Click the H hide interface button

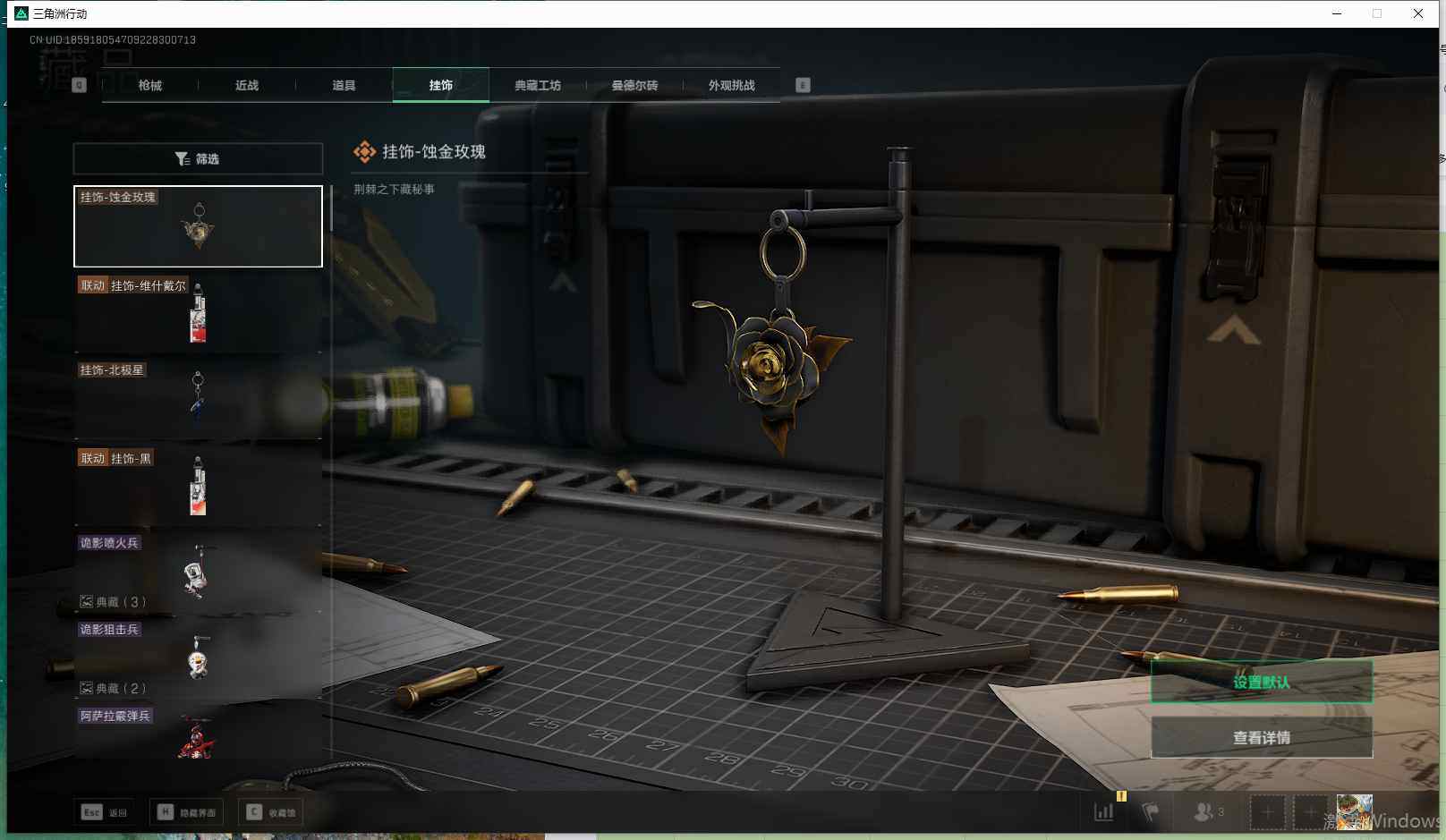187,812
